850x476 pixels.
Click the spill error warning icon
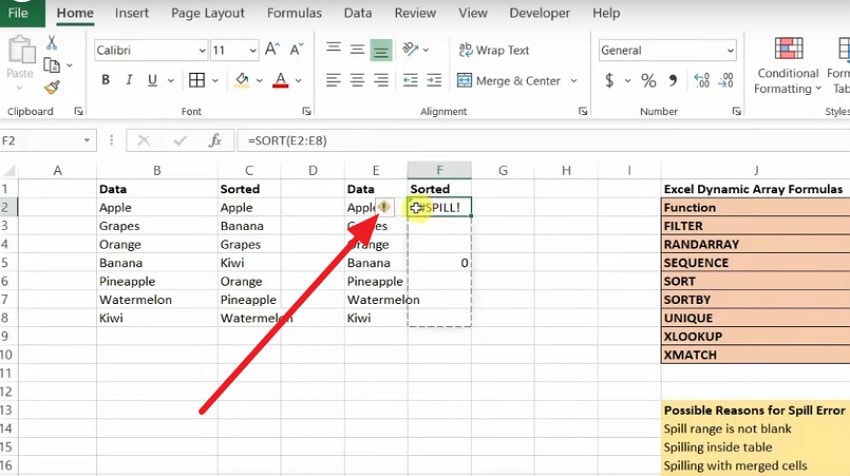384,207
